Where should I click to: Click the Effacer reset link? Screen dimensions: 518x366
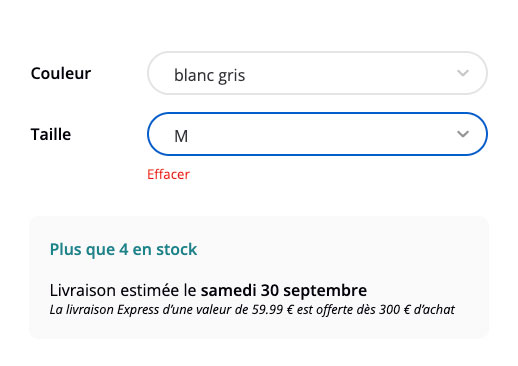(168, 174)
